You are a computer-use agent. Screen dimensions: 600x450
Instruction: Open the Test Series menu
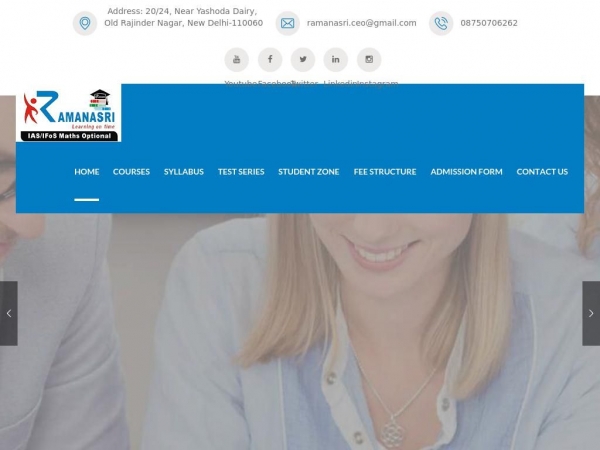(x=241, y=172)
